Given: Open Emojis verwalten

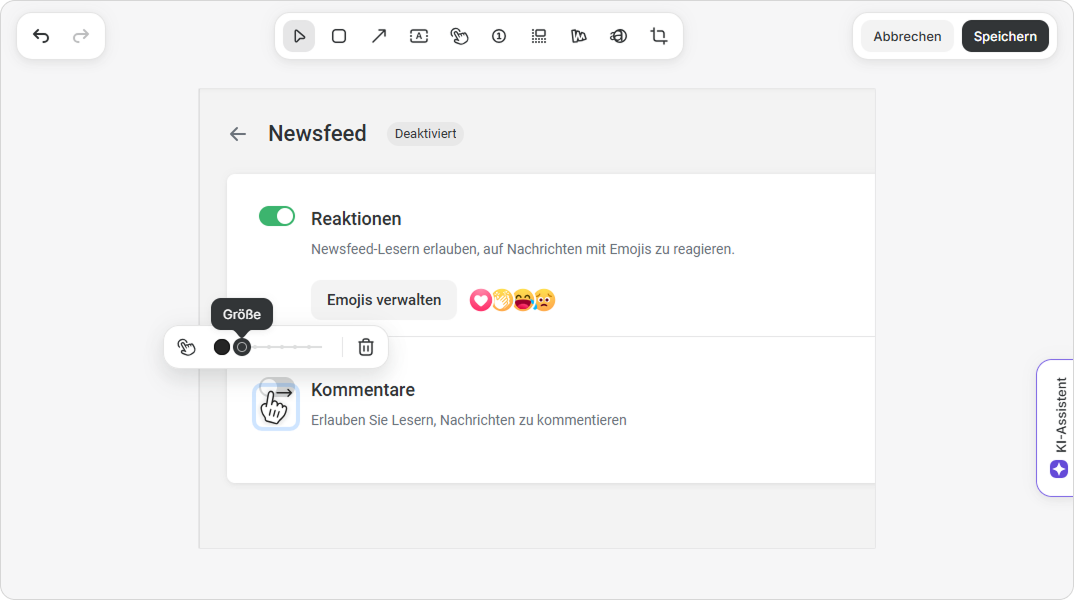Looking at the screenshot, I should [x=384, y=300].
